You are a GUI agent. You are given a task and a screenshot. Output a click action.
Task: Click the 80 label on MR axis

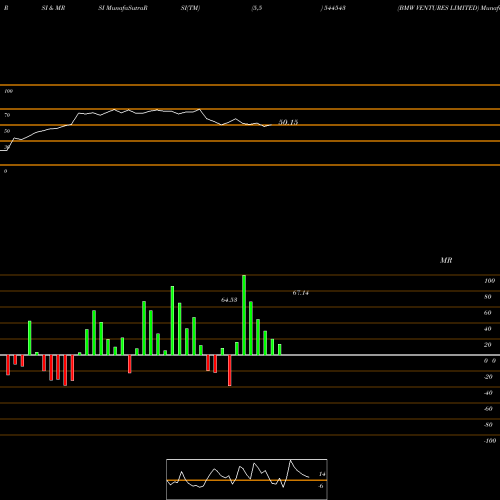(488, 297)
